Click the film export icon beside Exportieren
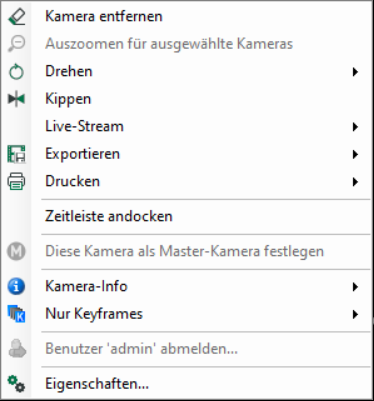 coord(16,154)
